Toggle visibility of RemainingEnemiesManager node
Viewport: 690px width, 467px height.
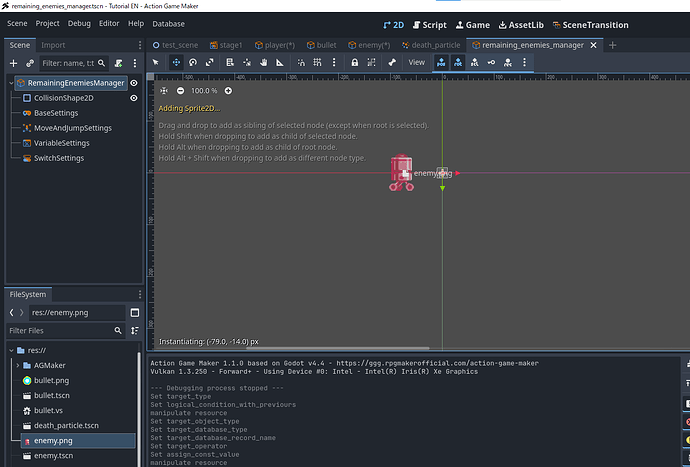134,83
